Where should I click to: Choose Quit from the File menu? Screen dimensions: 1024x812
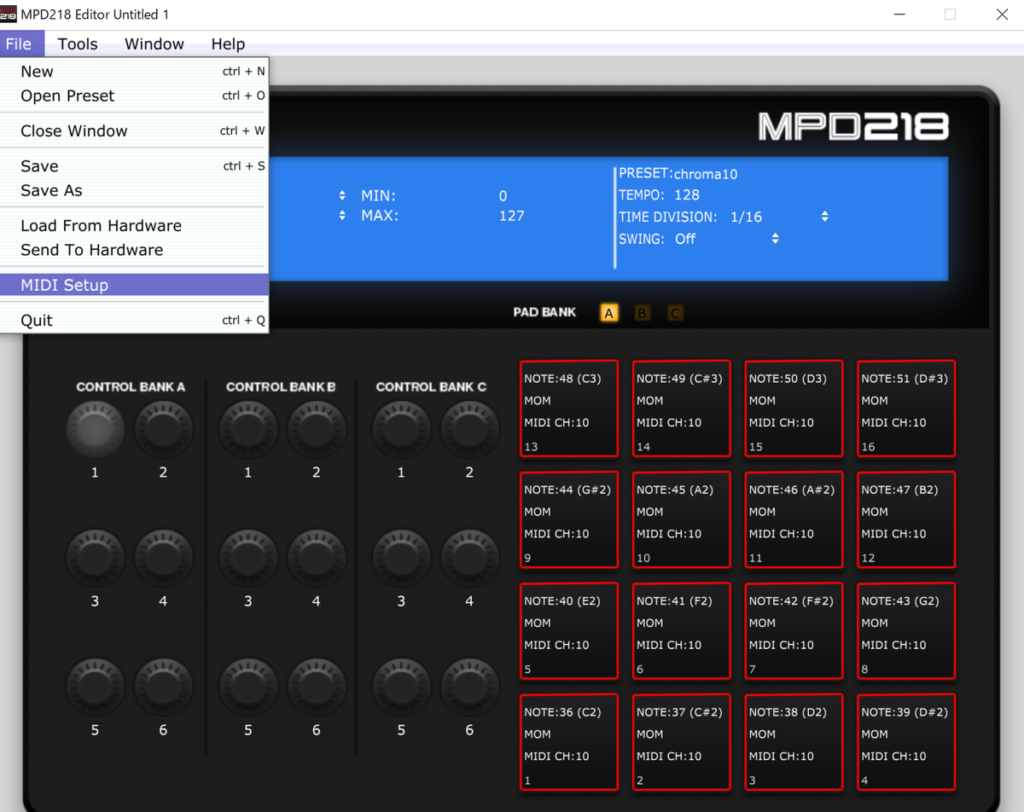pyautogui.click(x=135, y=320)
